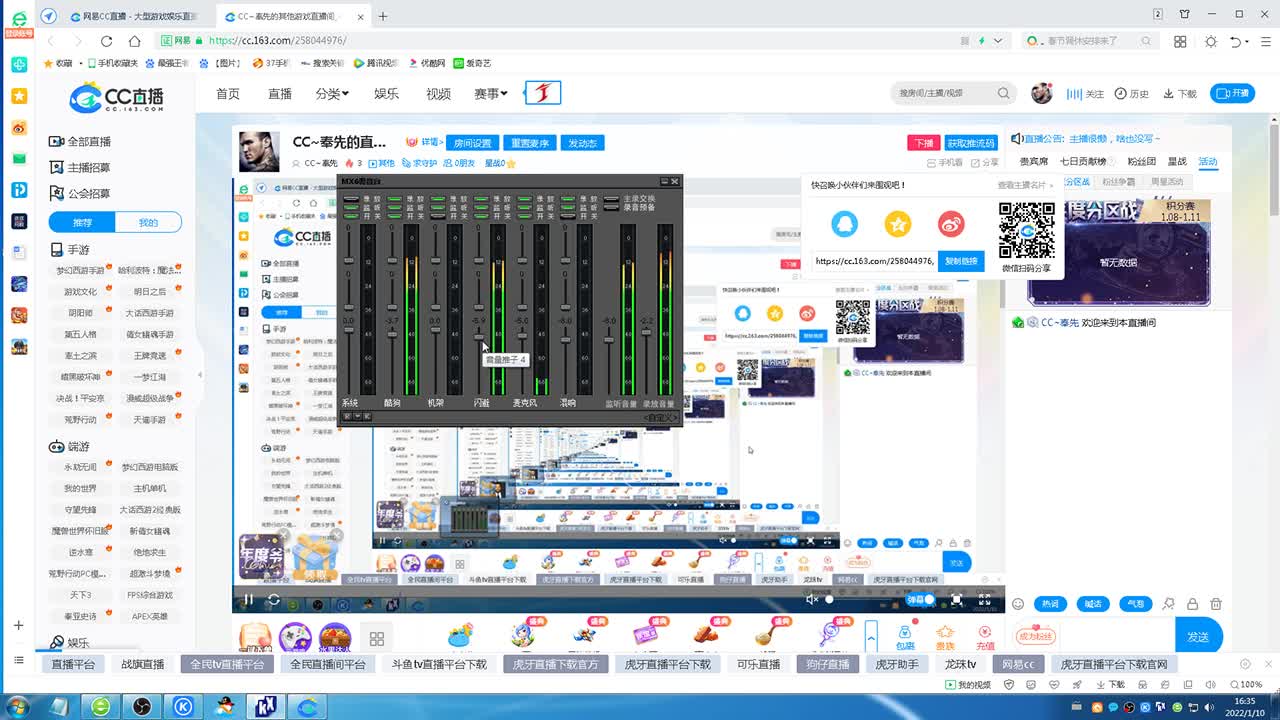Click the 发送 send message button
This screenshot has width=1280, height=720.
1198,636
